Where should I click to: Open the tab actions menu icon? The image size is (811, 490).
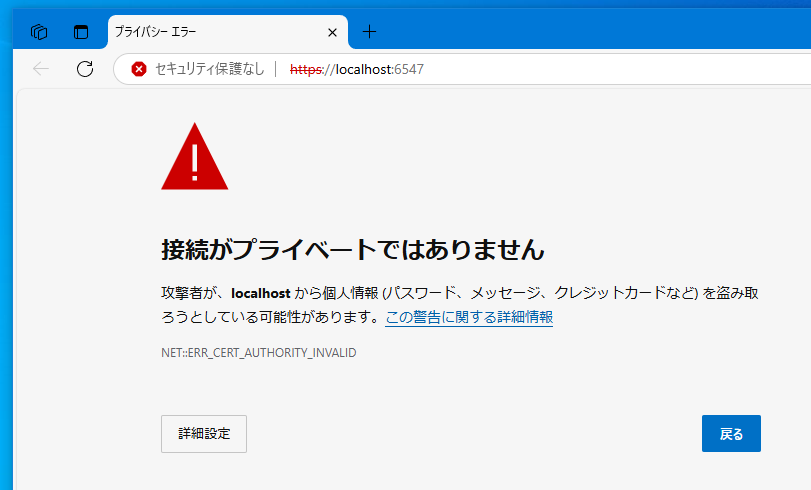[x=81, y=32]
